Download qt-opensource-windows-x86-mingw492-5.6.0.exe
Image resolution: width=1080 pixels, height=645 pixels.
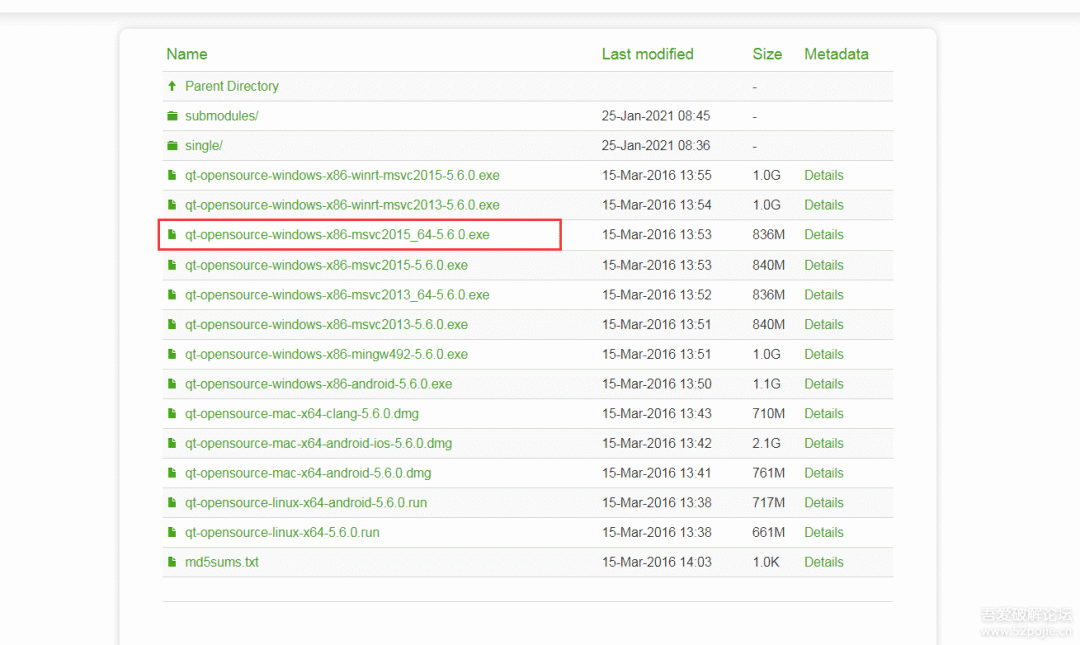(x=326, y=354)
